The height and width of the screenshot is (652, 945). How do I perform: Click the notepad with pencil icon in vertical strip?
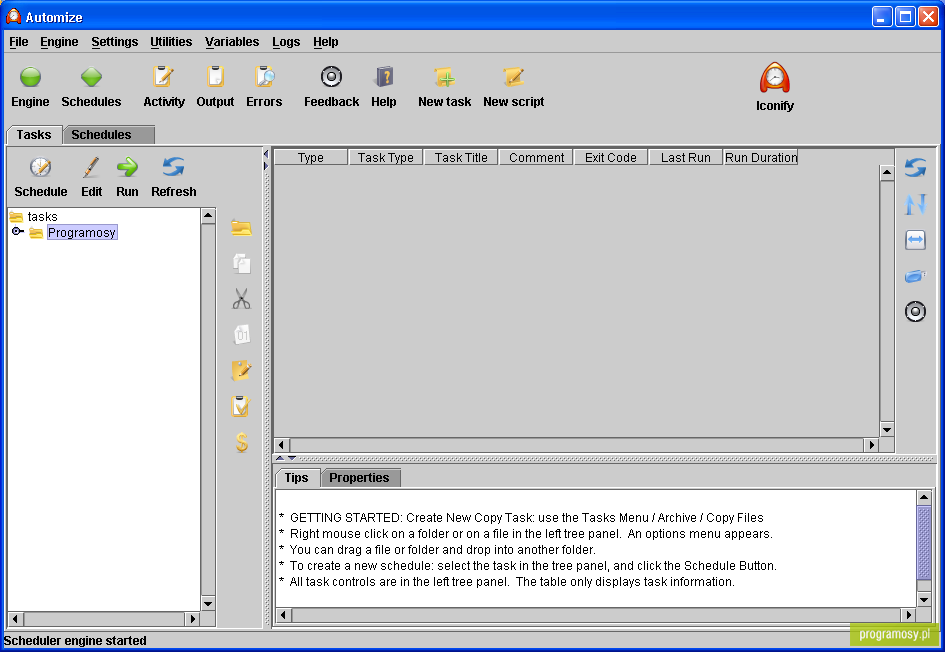[241, 370]
